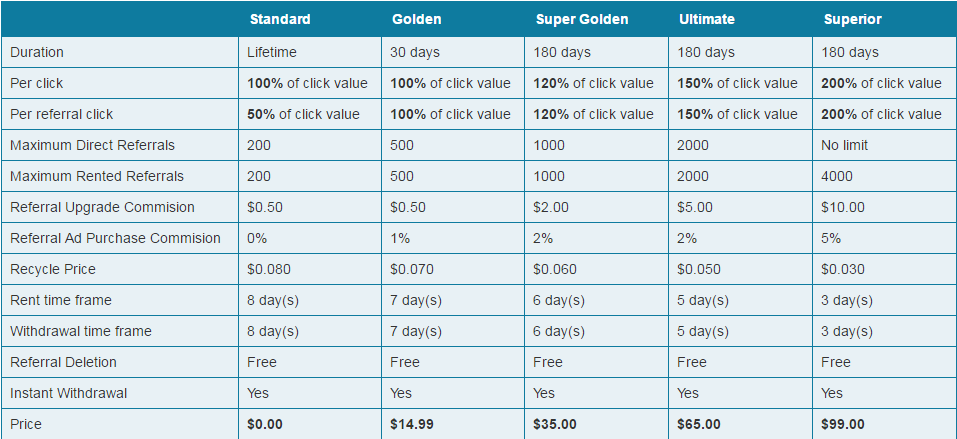Viewport: 957px width, 439px height.
Task: Click the Standard column header
Action: click(x=280, y=19)
